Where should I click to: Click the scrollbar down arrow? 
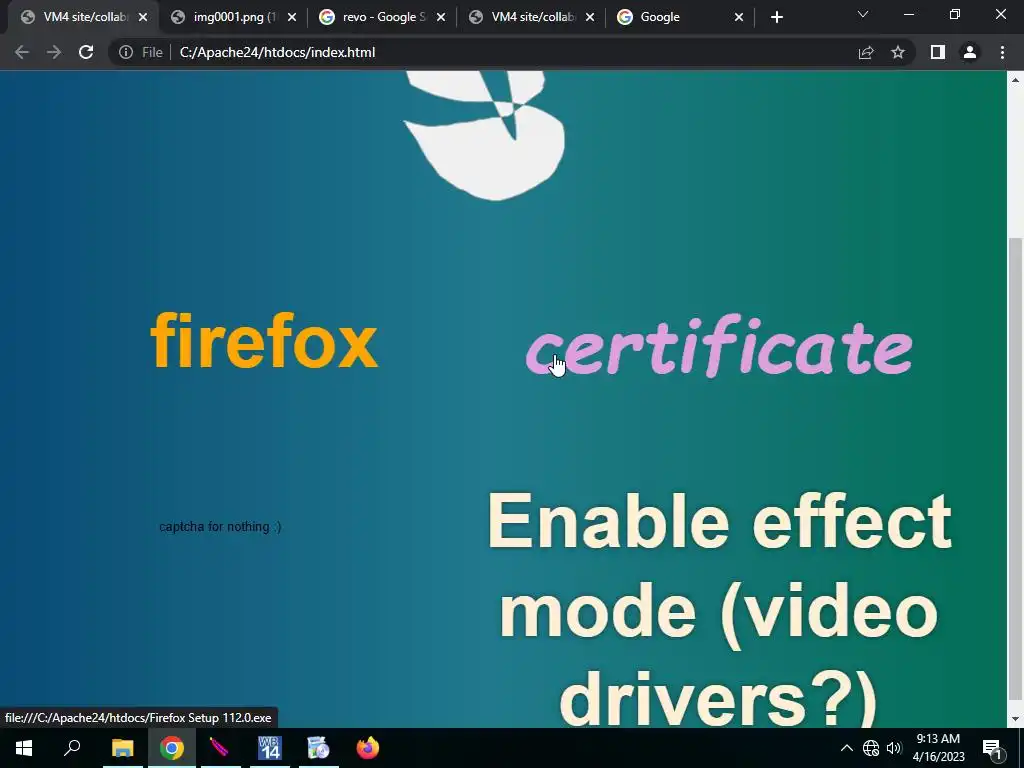point(1016,719)
